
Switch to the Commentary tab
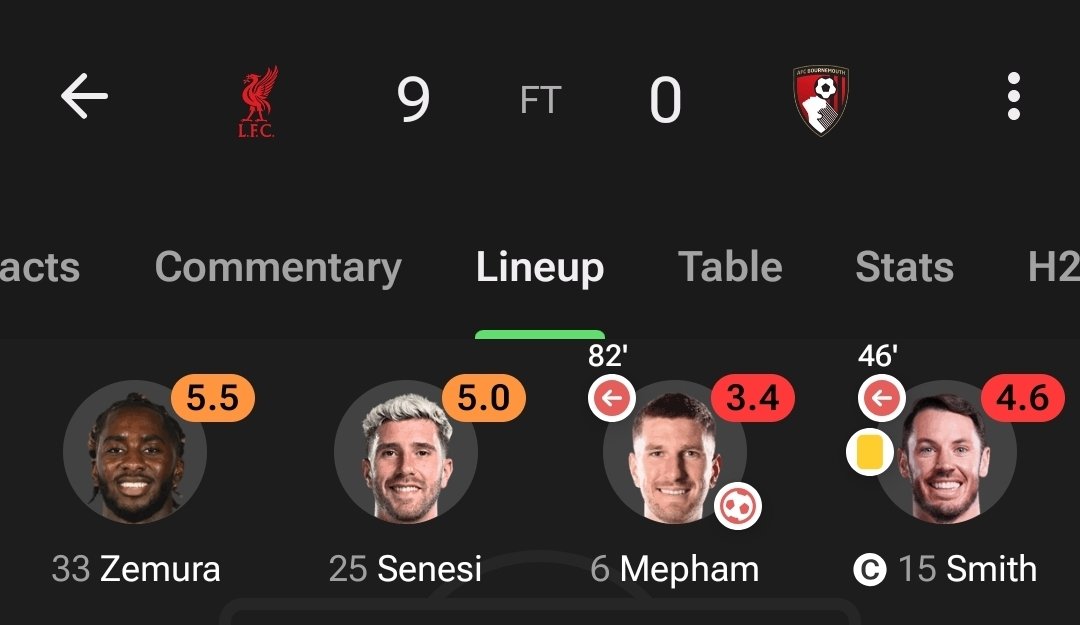click(278, 267)
